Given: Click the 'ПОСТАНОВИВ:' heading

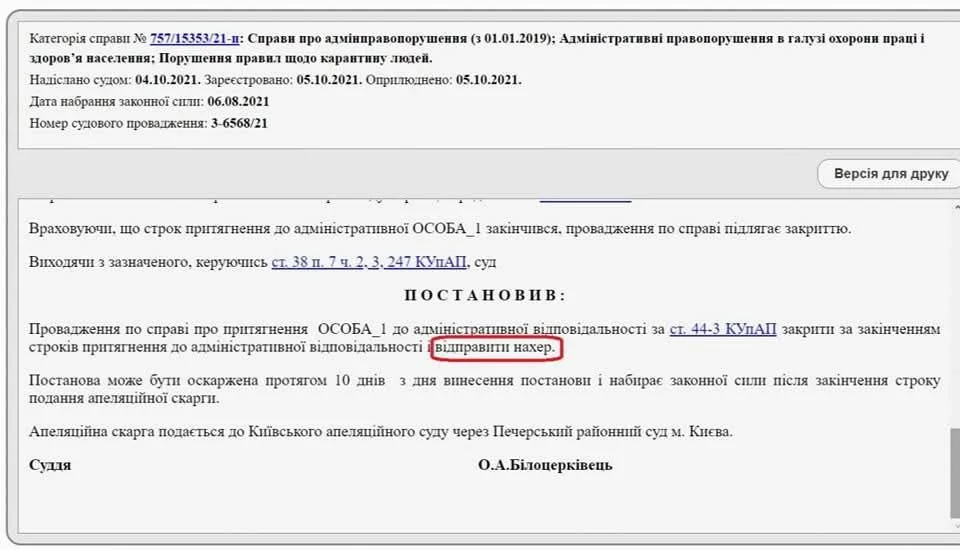Looking at the screenshot, I should tap(484, 295).
